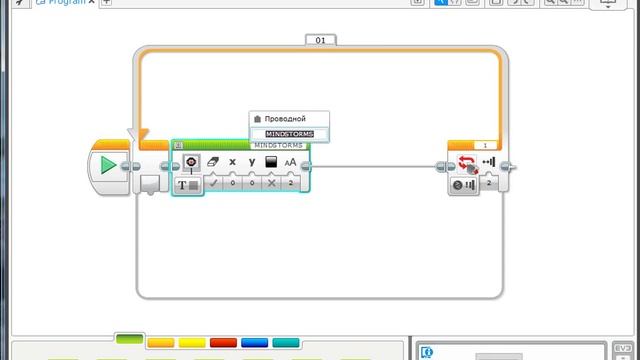
Task: Toggle the color value X below the color icon
Action: (271, 183)
